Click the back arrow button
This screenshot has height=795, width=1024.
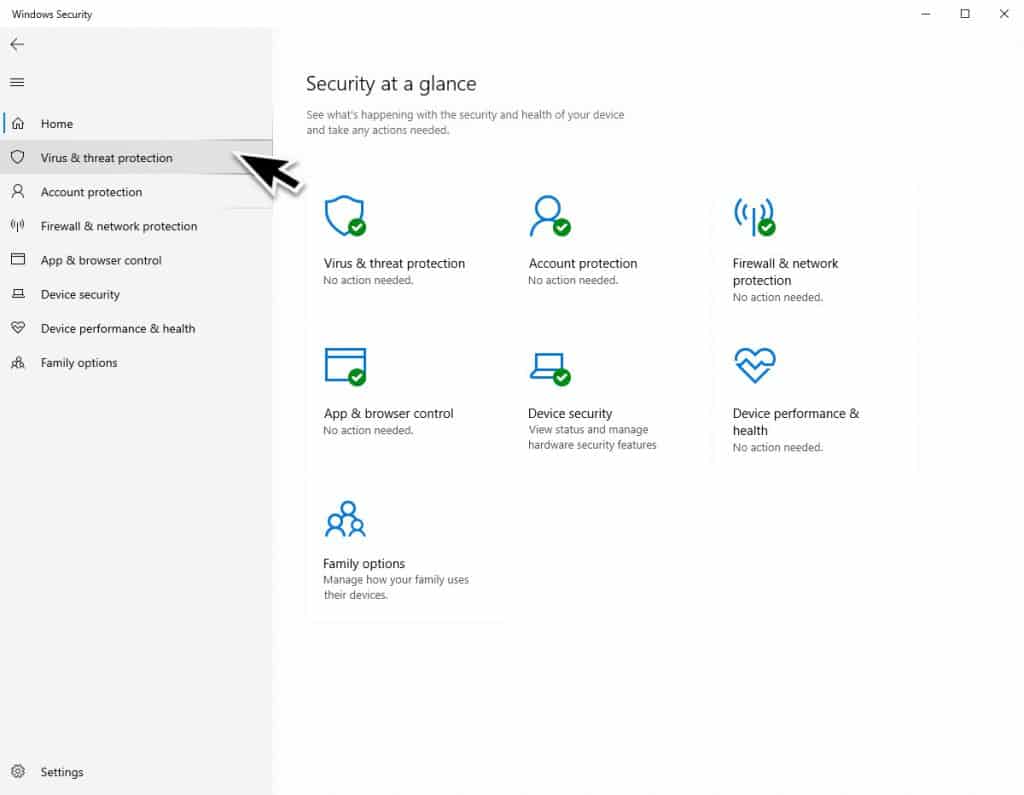pyautogui.click(x=16, y=44)
